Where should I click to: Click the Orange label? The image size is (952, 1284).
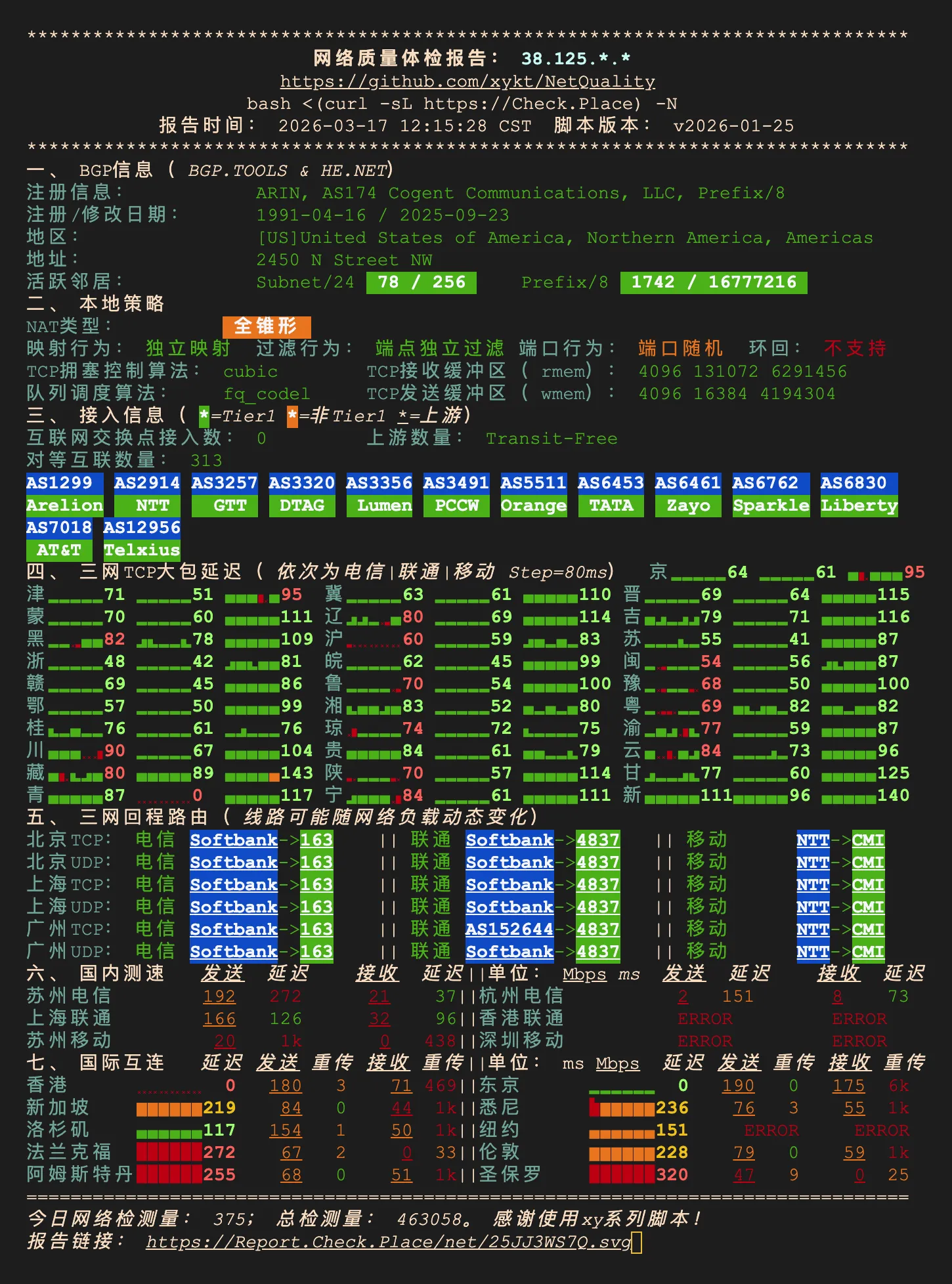(x=534, y=505)
